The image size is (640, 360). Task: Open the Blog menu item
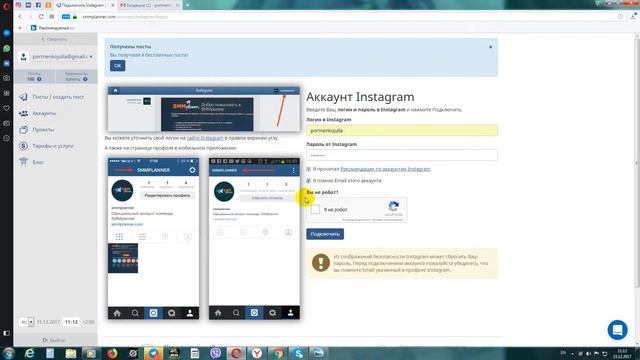click(38, 162)
